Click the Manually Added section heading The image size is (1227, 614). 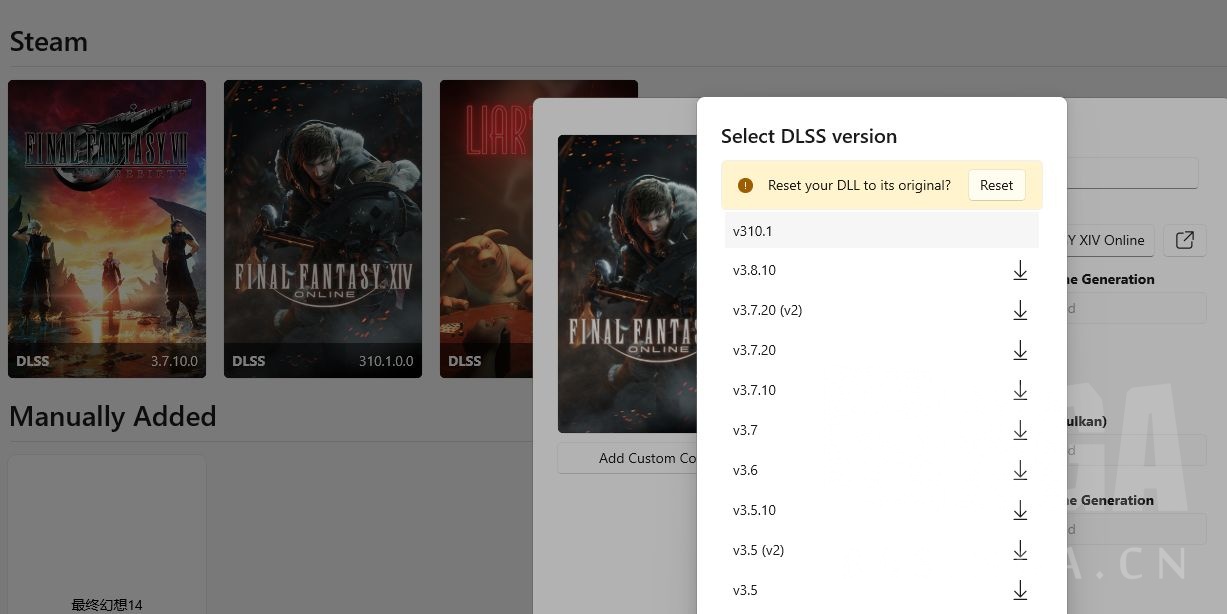pos(112,416)
